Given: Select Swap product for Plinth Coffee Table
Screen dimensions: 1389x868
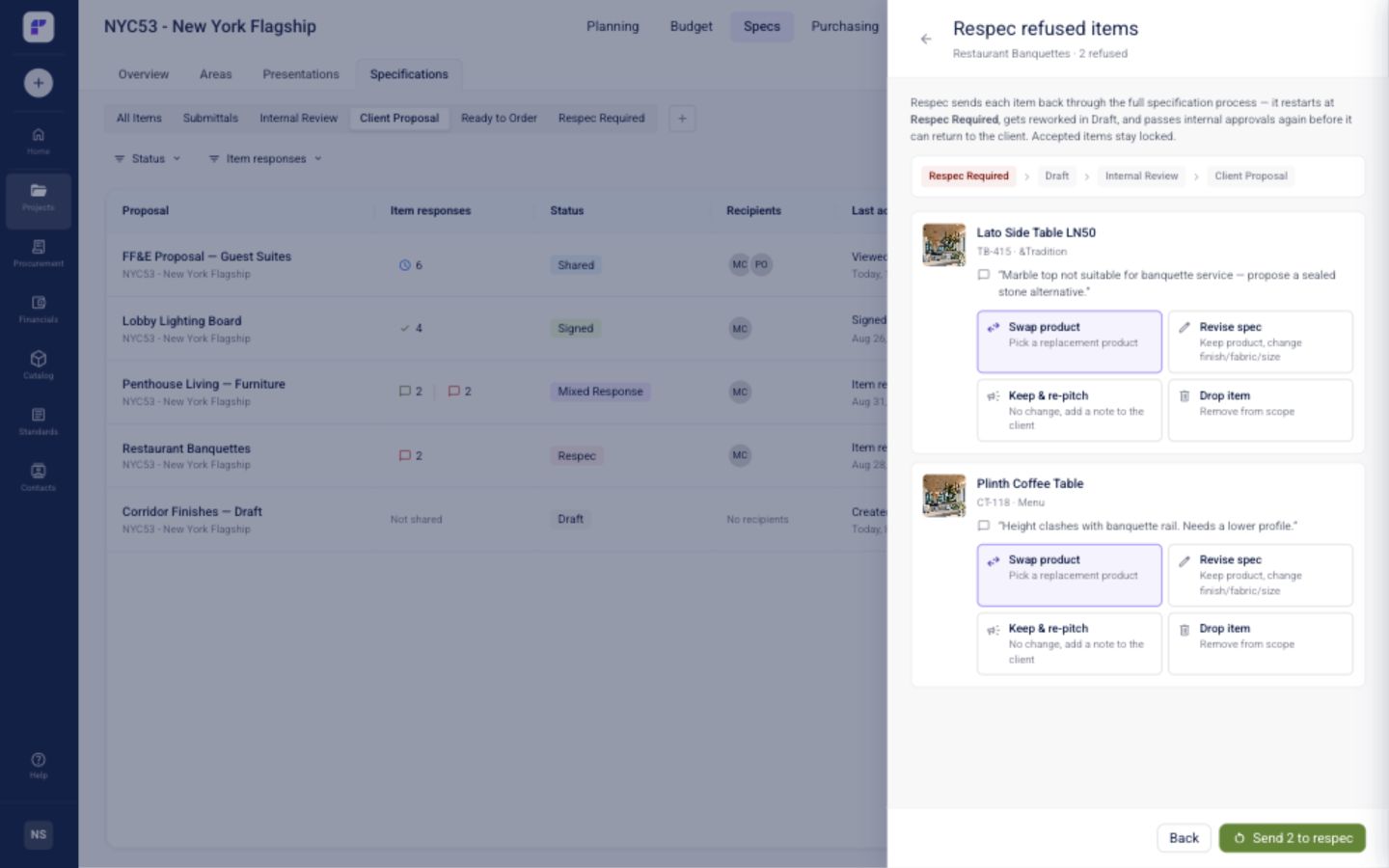Looking at the screenshot, I should click(x=1069, y=575).
